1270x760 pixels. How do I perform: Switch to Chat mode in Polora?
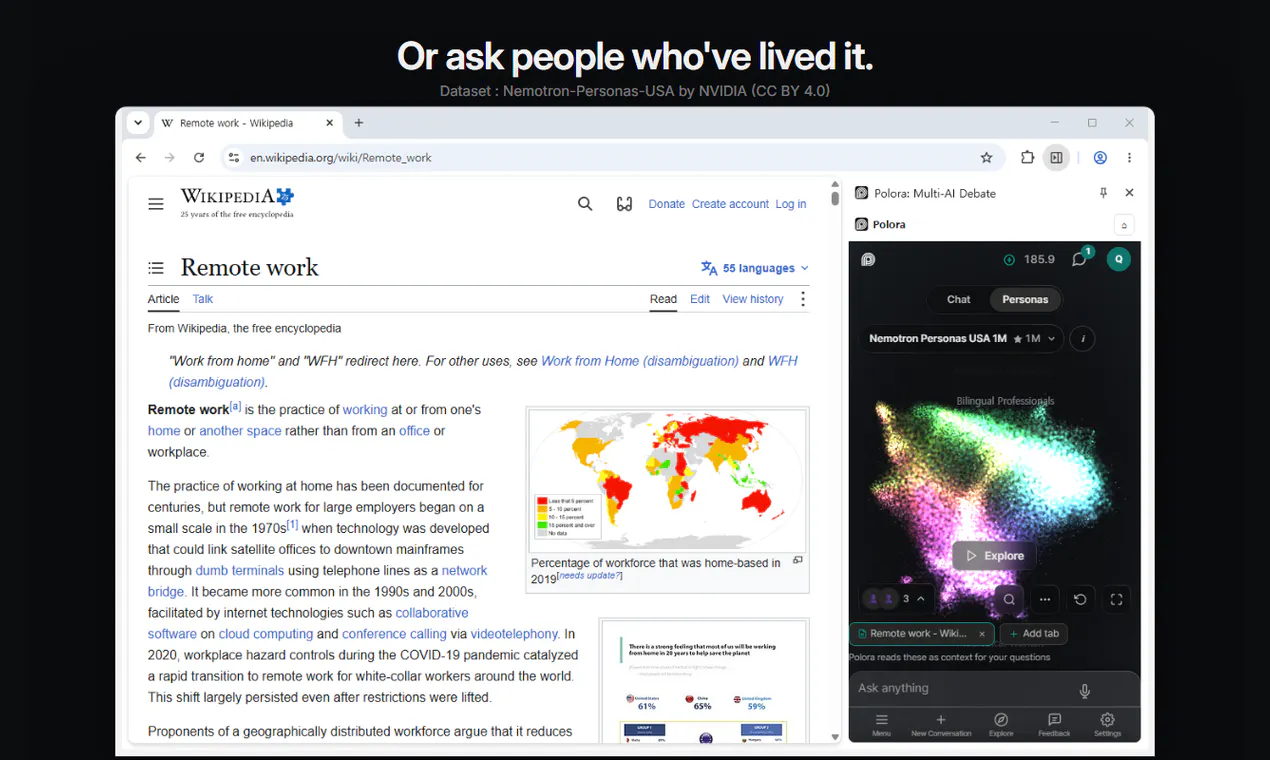coord(959,299)
